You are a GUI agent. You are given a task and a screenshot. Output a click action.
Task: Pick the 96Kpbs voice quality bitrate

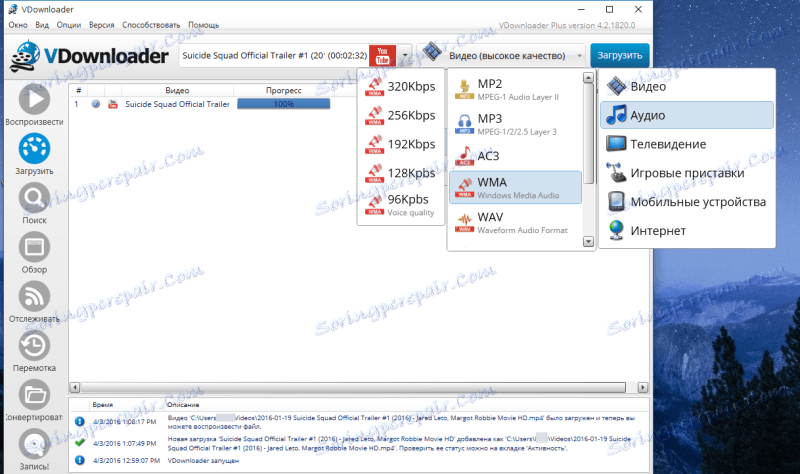pos(401,205)
